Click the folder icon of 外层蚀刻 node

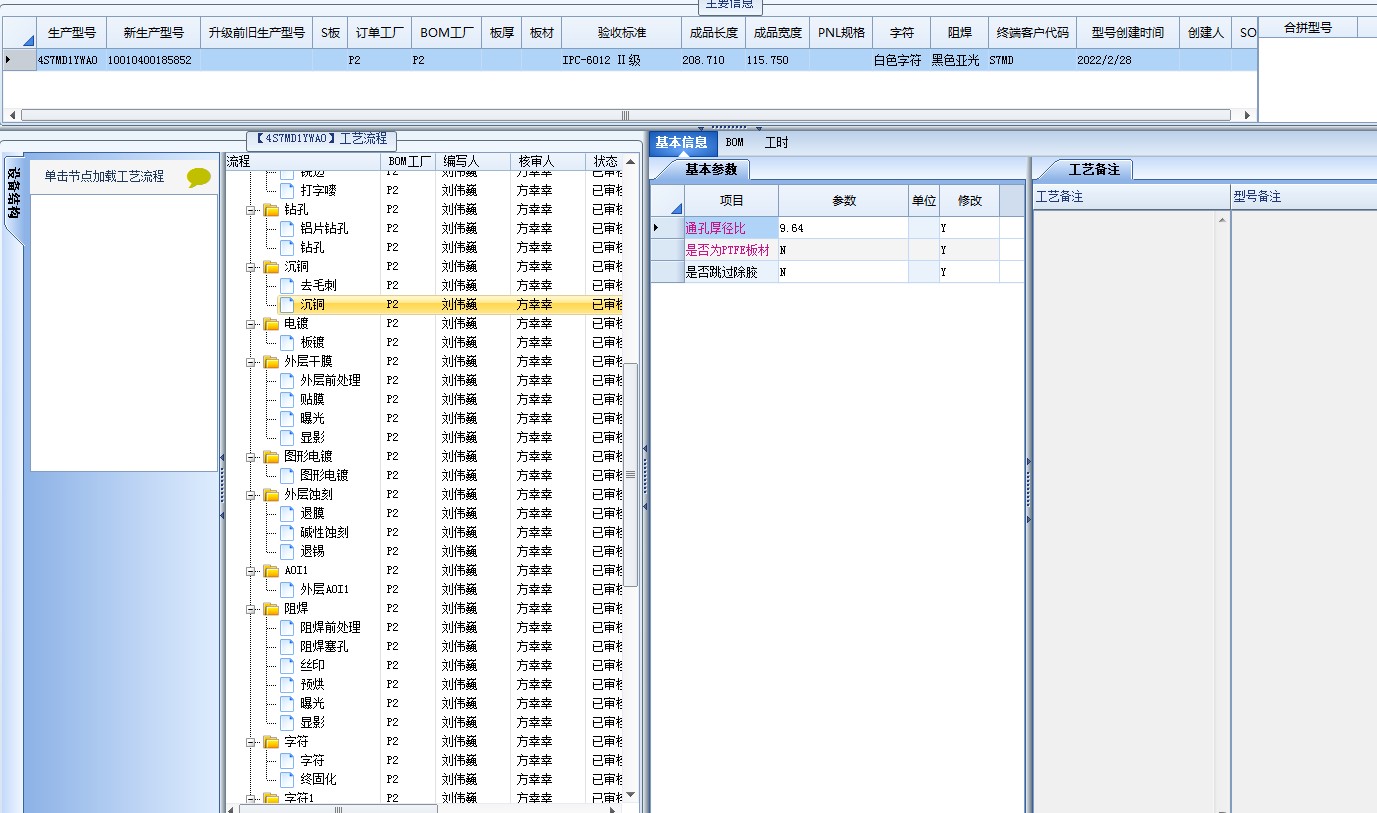(x=271, y=495)
